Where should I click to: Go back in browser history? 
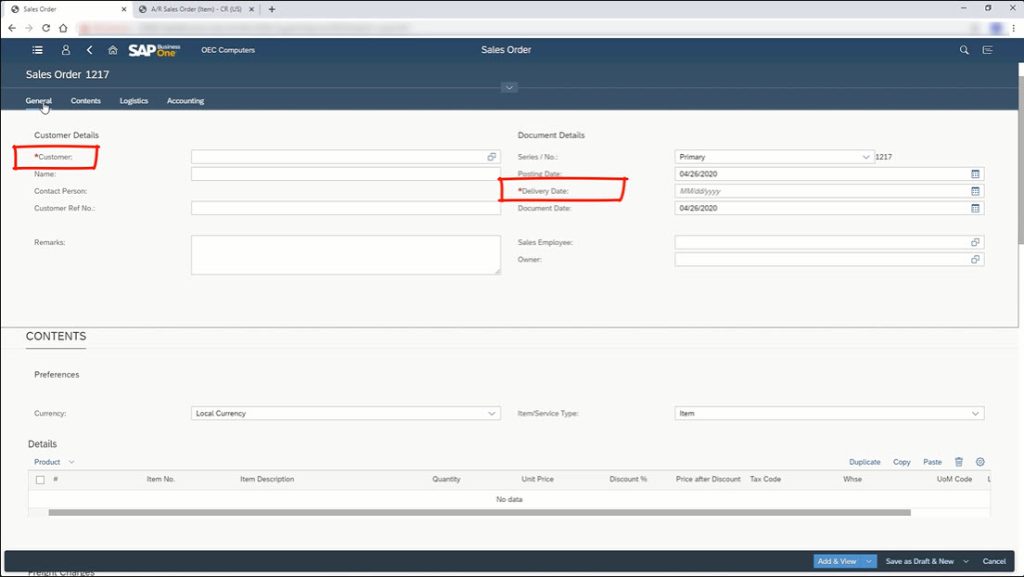(x=12, y=28)
